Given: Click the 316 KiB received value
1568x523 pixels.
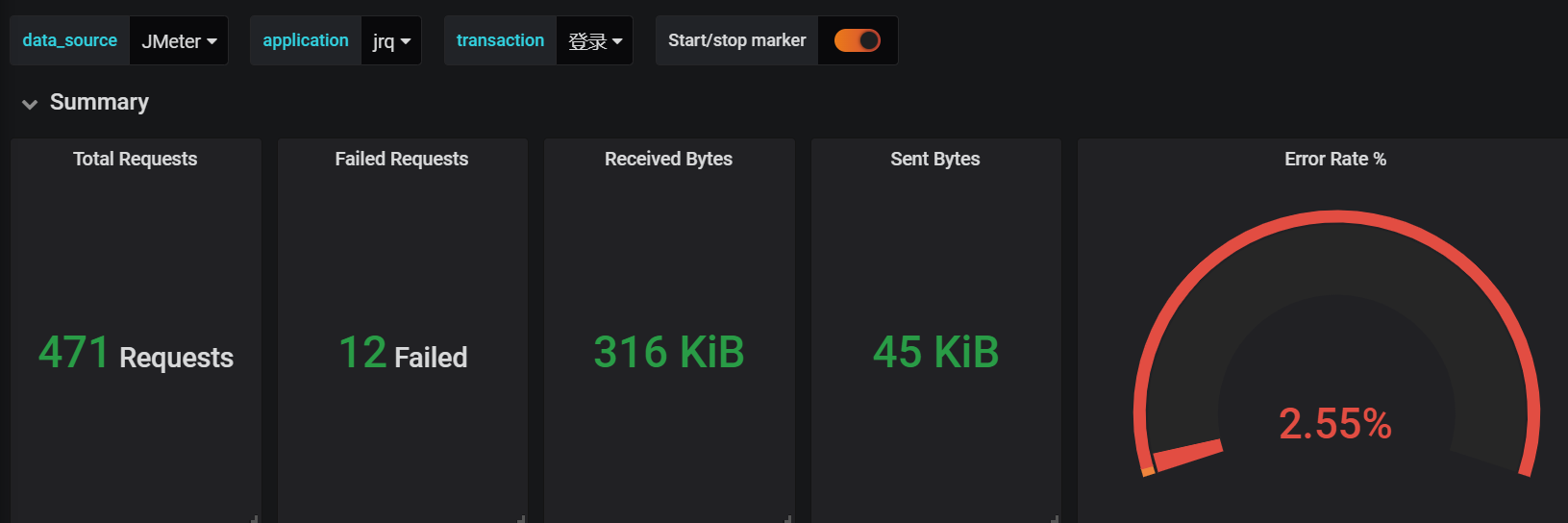Looking at the screenshot, I should [669, 352].
